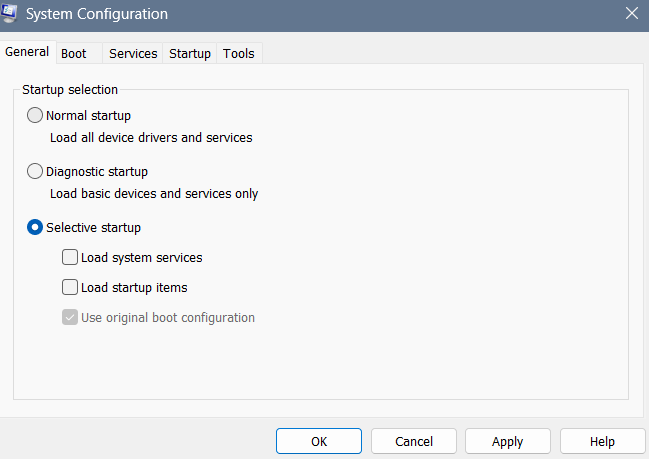This screenshot has width=649, height=459.
Task: Click the Cancel button
Action: pyautogui.click(x=413, y=441)
